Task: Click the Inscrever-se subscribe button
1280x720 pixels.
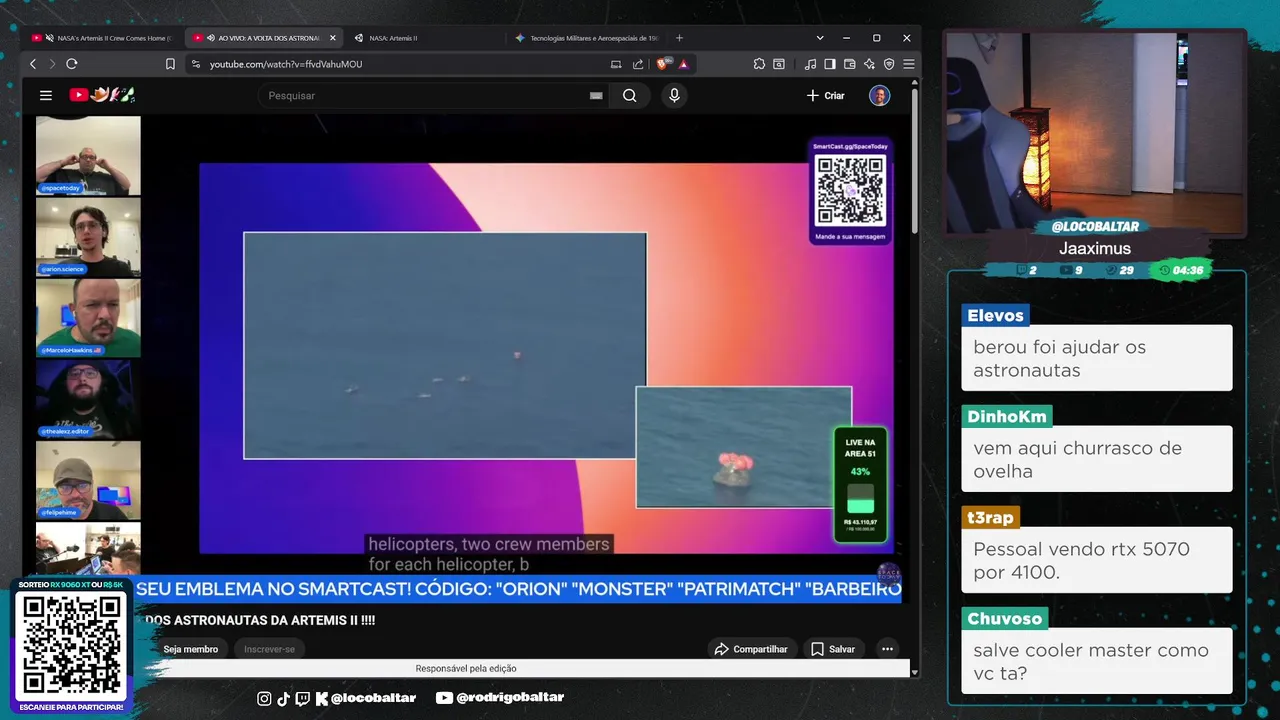Action: pyautogui.click(x=269, y=649)
